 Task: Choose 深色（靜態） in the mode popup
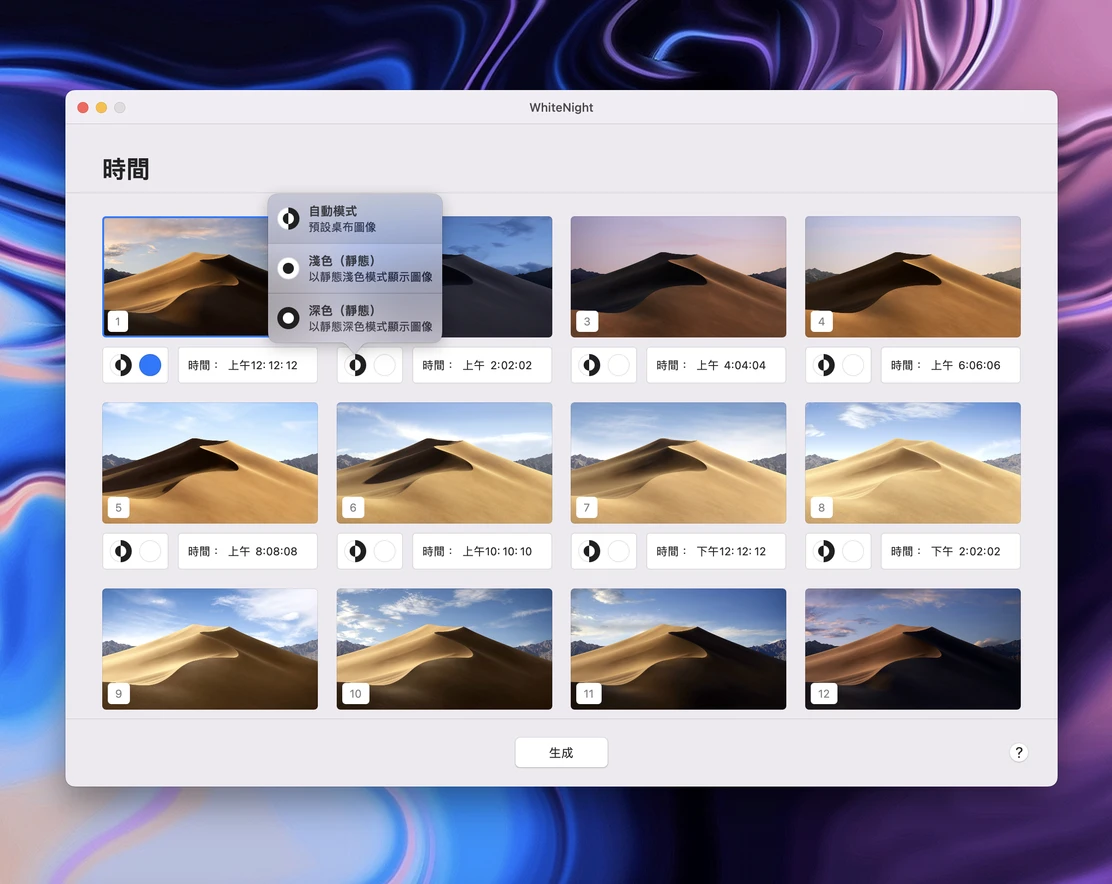click(355, 318)
